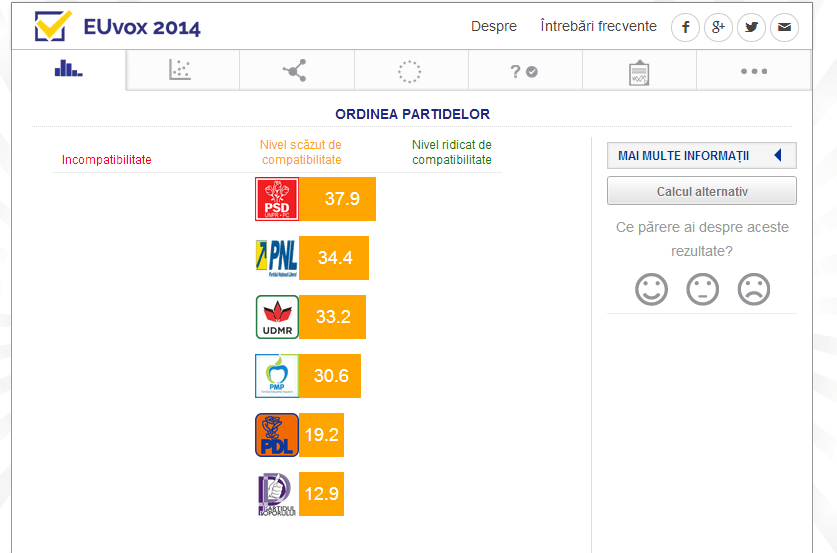Open the three dots more tab
The image size is (837, 553).
tap(754, 70)
